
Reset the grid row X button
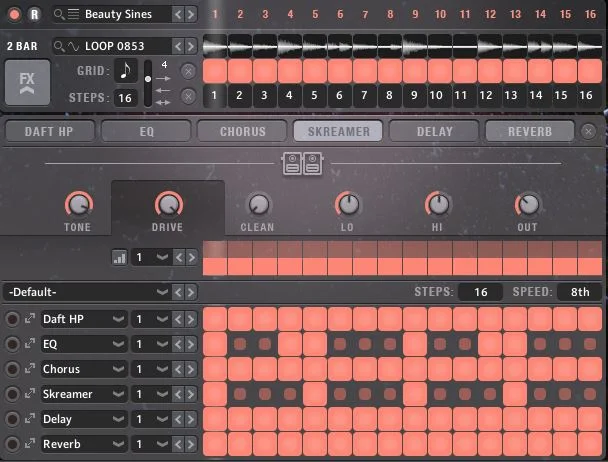[188, 71]
